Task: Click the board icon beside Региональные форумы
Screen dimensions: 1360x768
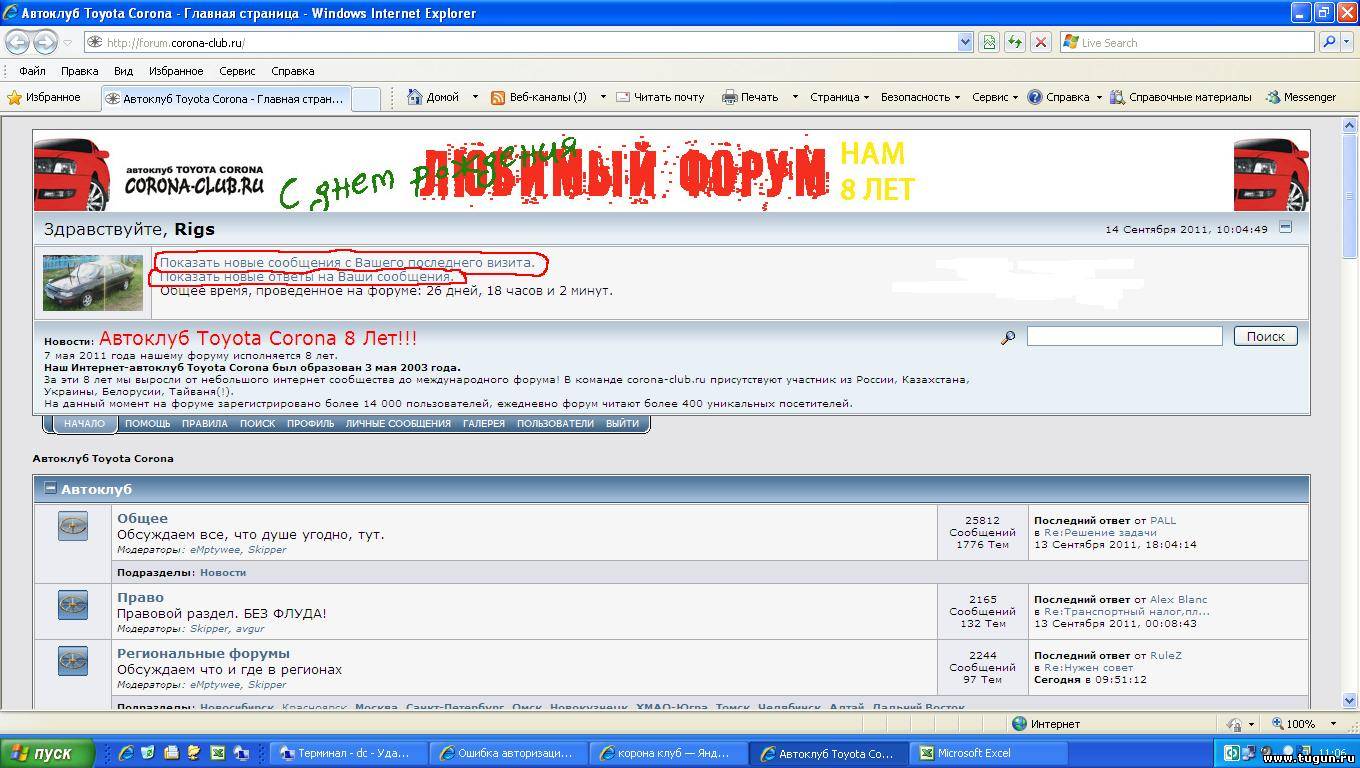Action: click(72, 661)
